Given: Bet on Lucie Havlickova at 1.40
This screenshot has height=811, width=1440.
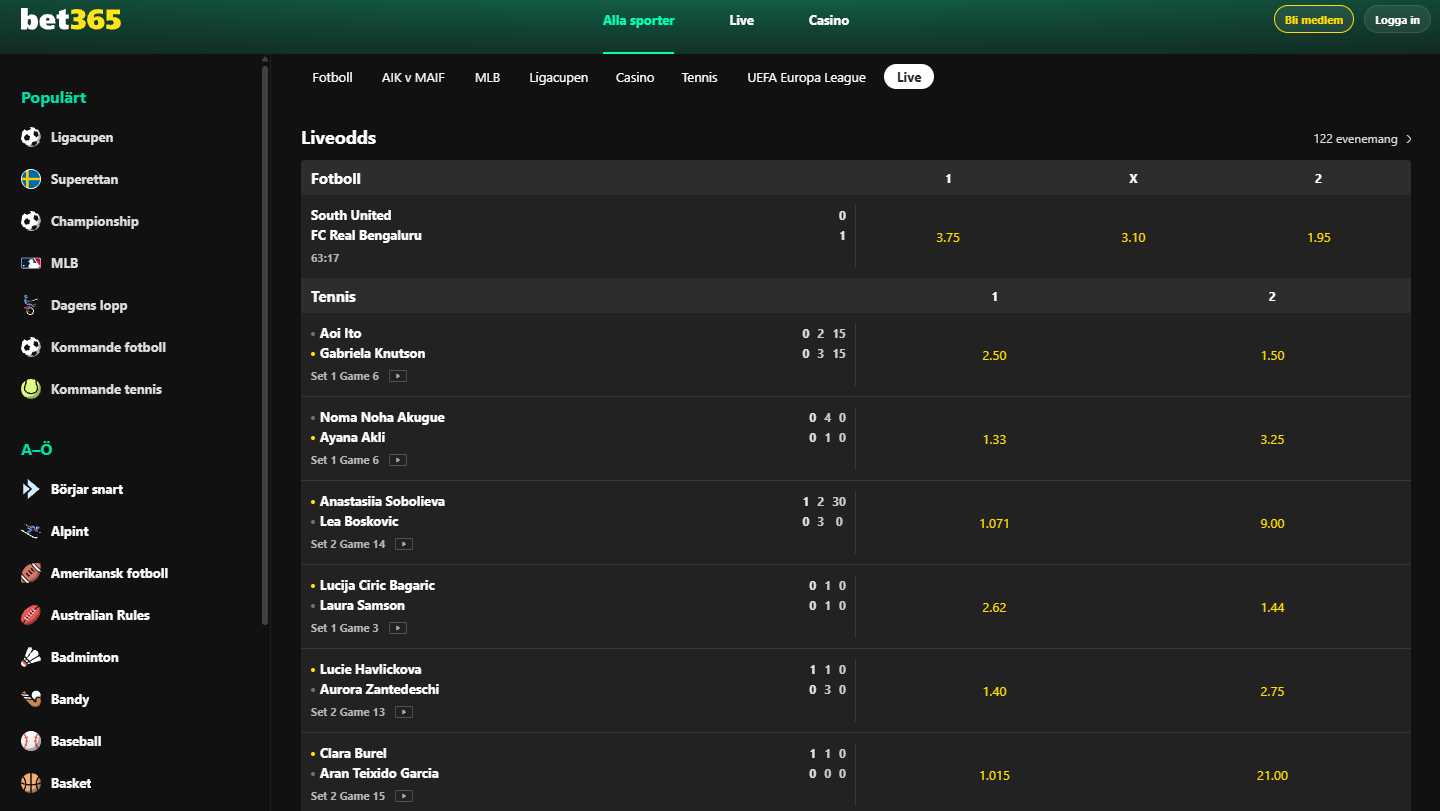Looking at the screenshot, I should click(x=994, y=692).
